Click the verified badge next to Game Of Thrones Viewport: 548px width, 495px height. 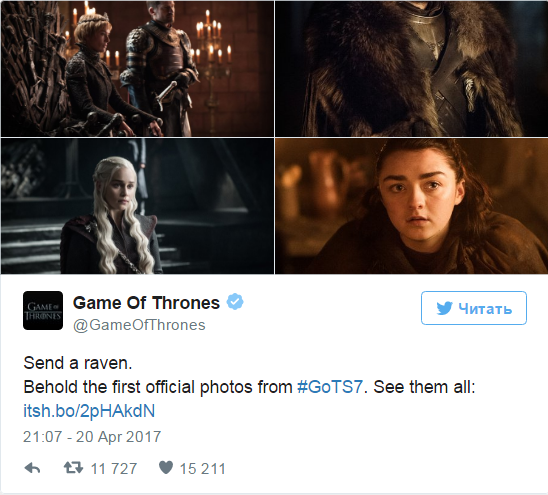pyautogui.click(x=235, y=302)
